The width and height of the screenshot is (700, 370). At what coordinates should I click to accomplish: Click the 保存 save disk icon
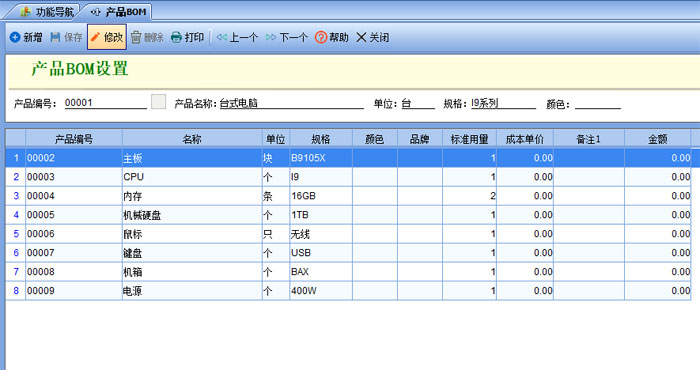tap(55, 37)
